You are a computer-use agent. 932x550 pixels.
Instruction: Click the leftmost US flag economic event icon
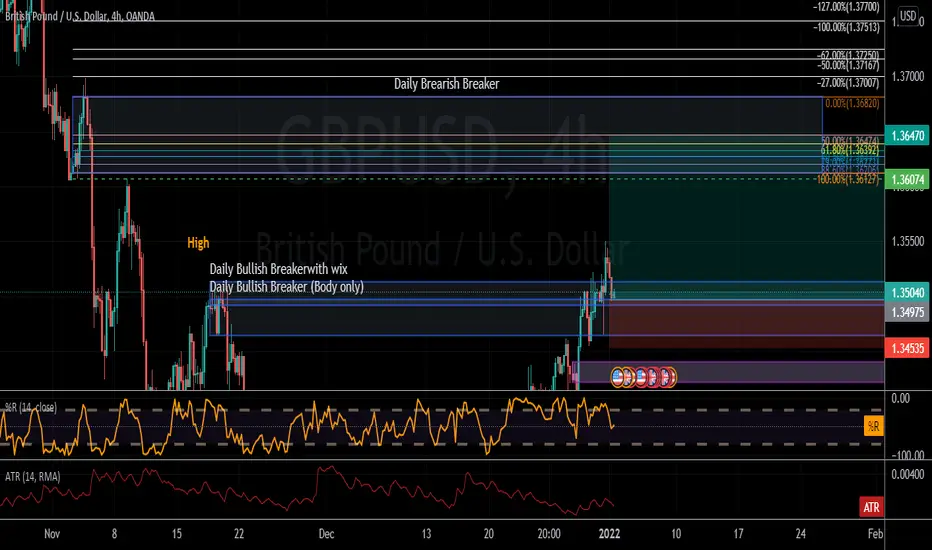coord(618,376)
